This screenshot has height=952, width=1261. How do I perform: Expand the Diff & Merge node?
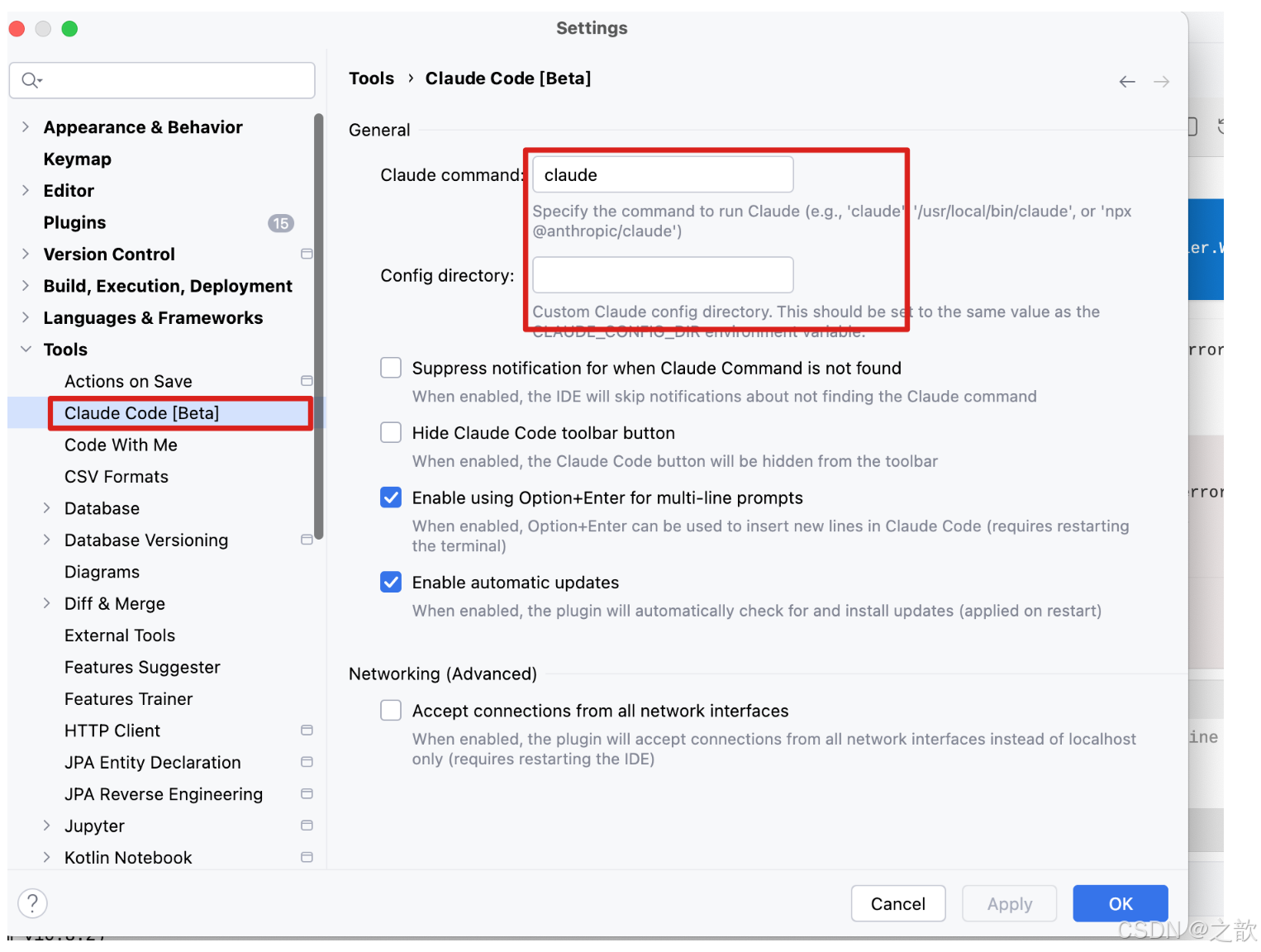(x=47, y=603)
